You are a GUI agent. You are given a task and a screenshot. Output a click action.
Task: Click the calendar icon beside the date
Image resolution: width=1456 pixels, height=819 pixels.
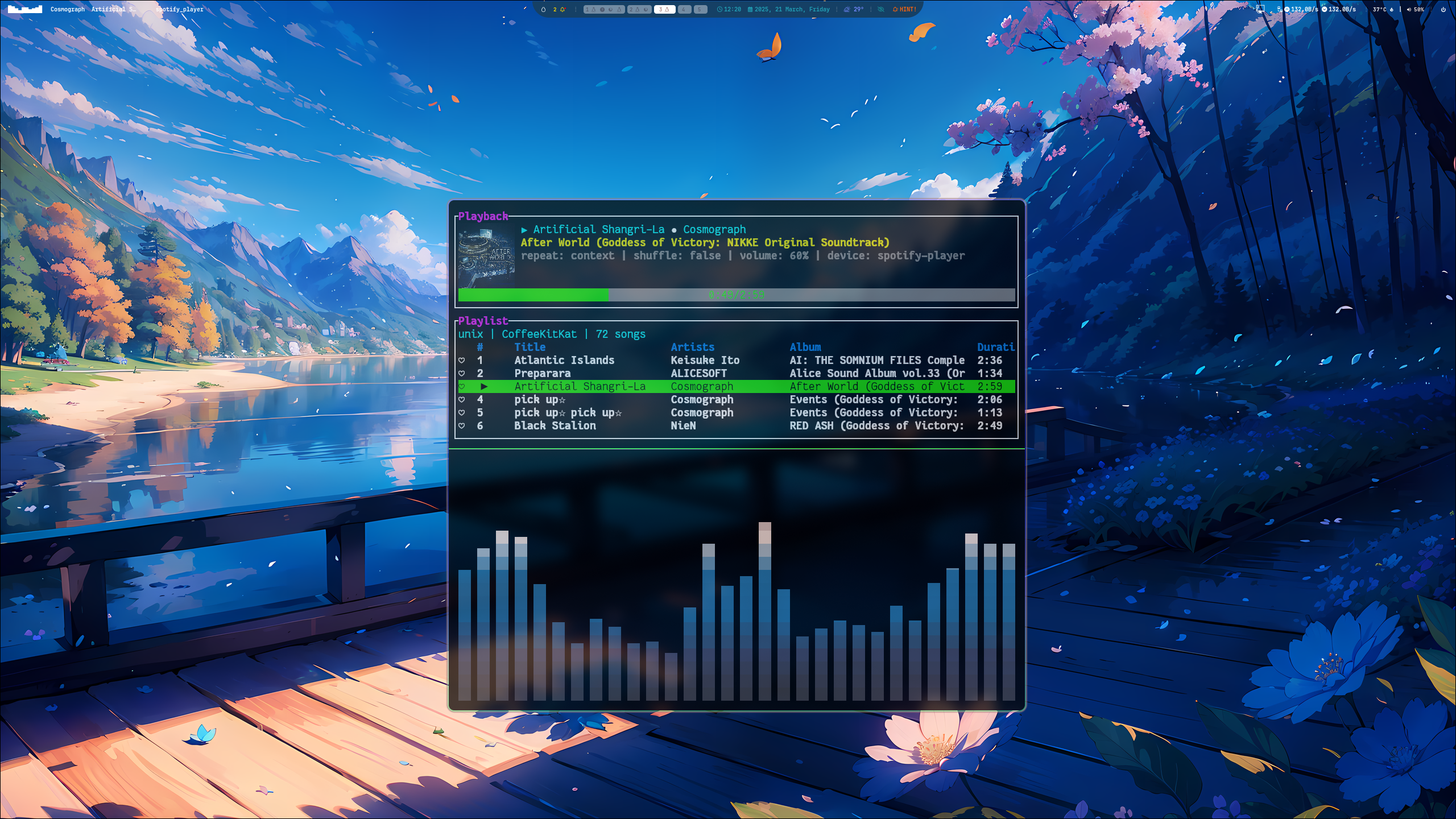point(750,10)
